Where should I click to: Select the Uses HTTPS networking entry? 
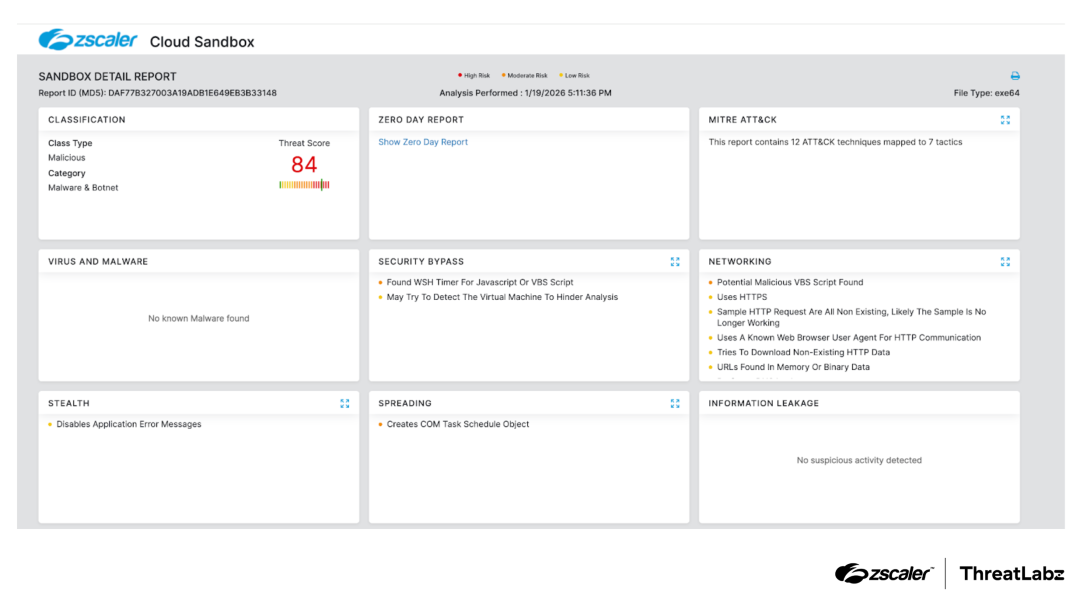click(x=741, y=297)
